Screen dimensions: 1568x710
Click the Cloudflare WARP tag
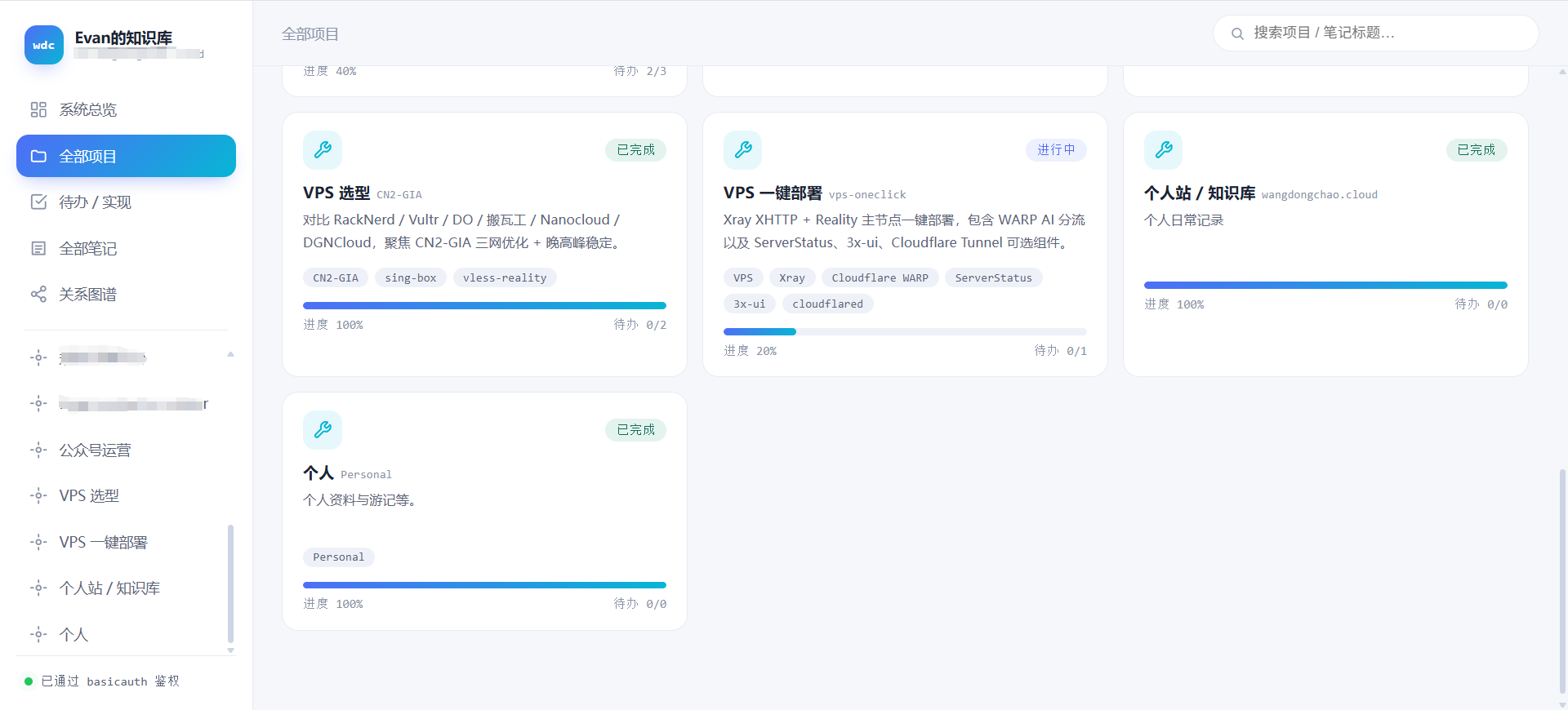(880, 278)
